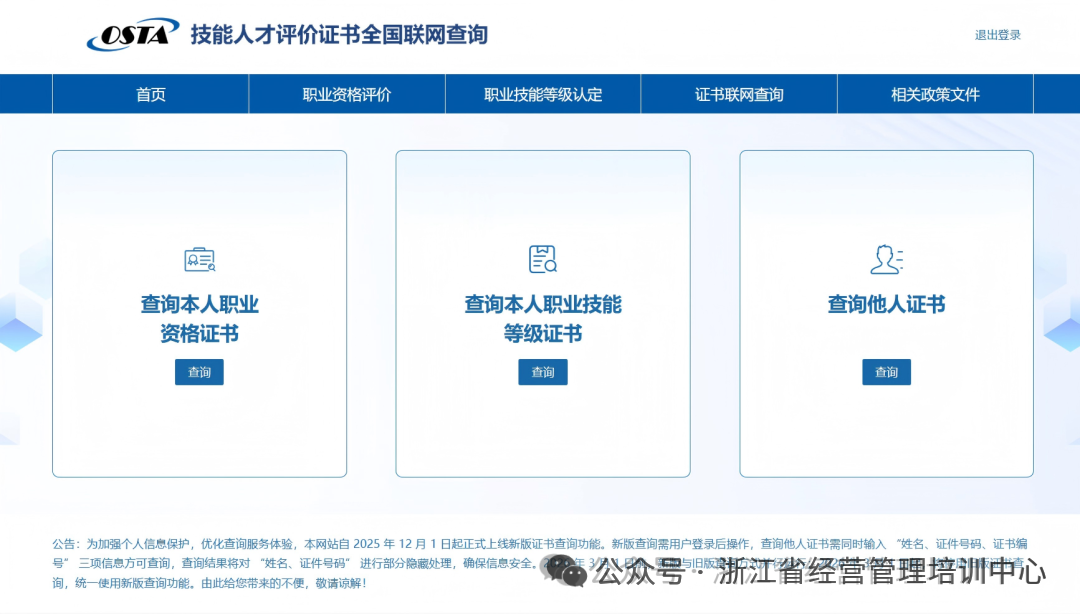
Task: Click the 查询他人证书 card title
Action: [x=886, y=304]
